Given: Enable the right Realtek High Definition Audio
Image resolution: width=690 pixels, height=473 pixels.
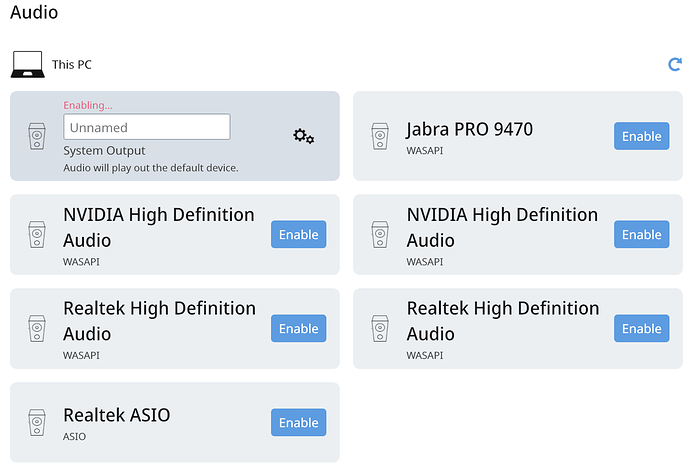Looking at the screenshot, I should point(642,328).
